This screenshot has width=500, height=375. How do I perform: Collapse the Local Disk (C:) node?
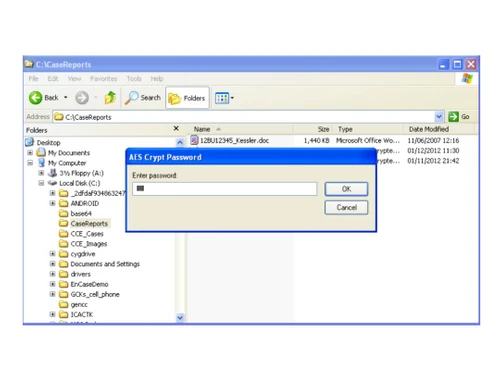click(41, 183)
